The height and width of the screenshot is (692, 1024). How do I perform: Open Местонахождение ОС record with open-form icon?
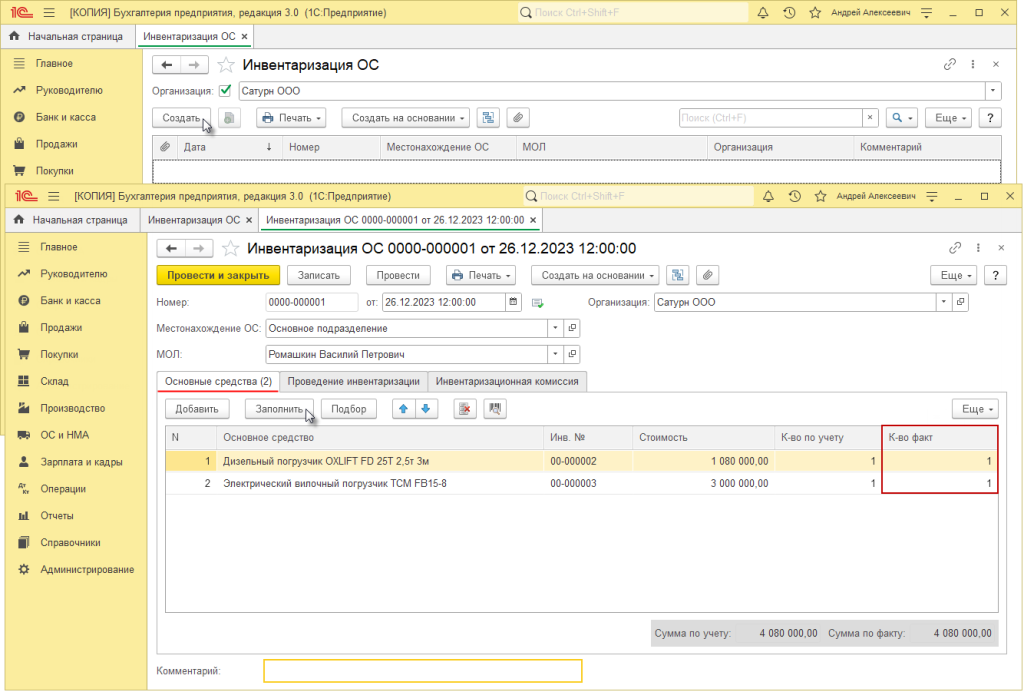[572, 328]
